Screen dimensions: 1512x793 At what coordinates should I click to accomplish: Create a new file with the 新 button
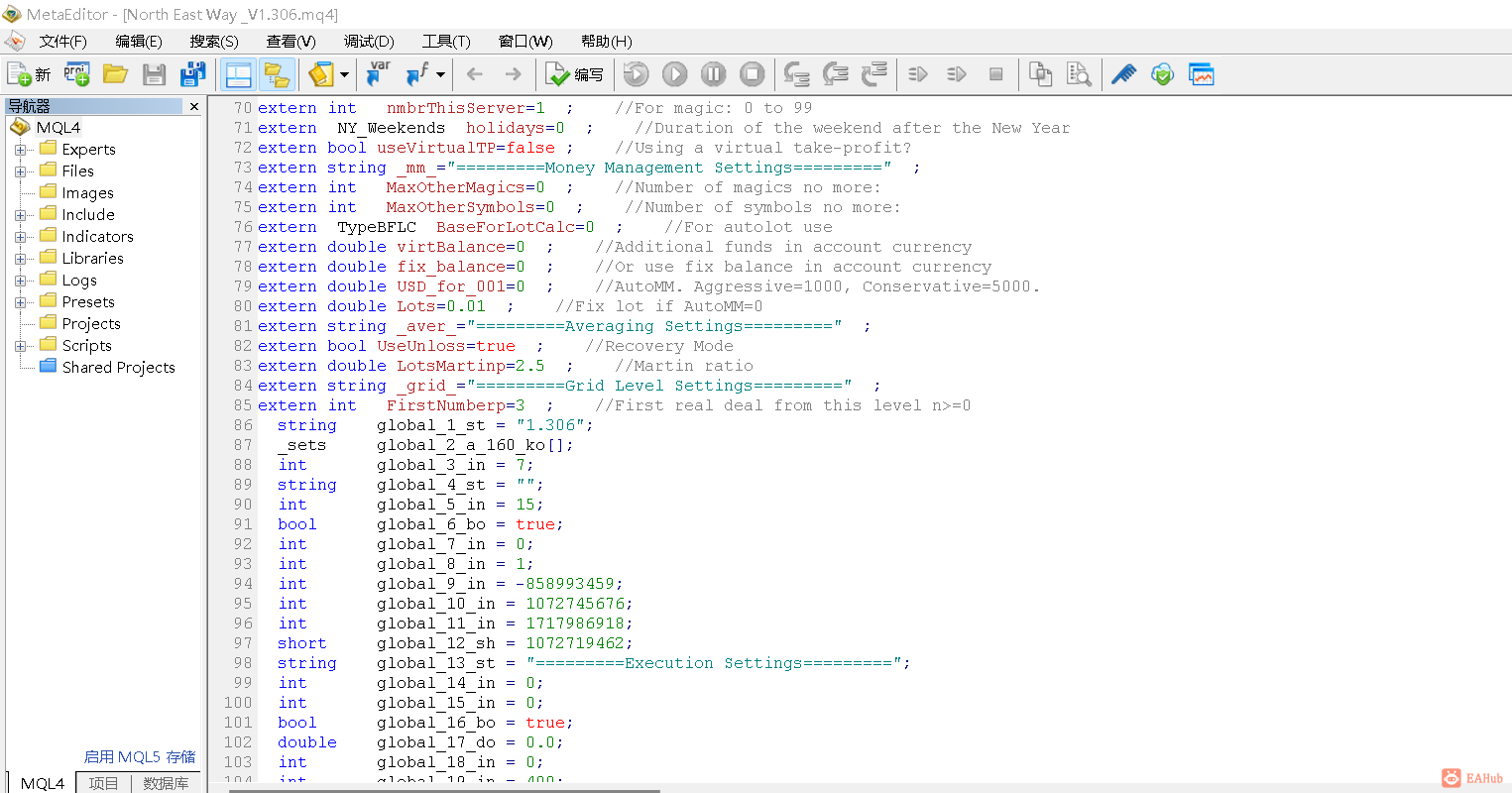29,74
